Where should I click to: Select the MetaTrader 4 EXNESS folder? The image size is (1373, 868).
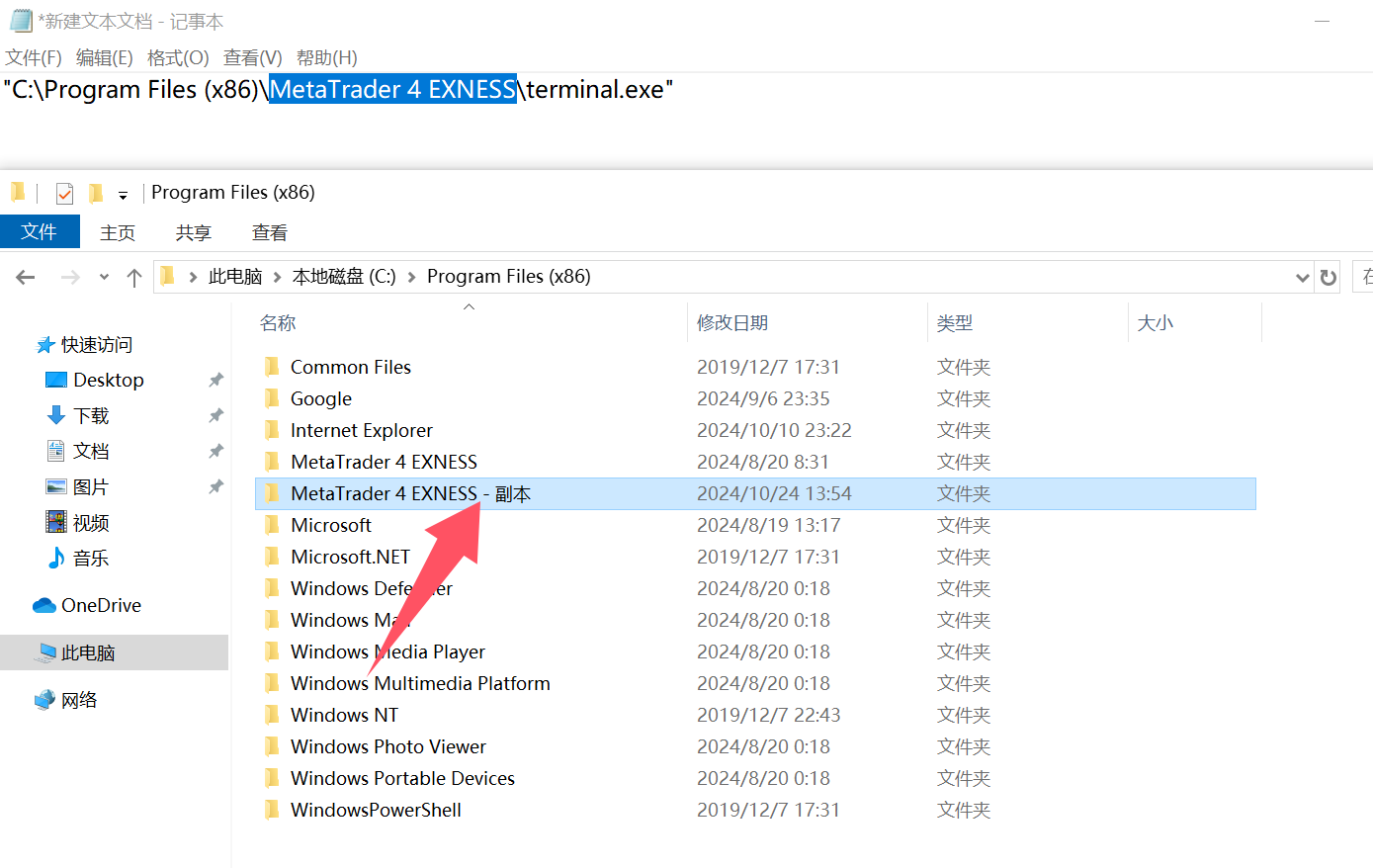pos(384,462)
